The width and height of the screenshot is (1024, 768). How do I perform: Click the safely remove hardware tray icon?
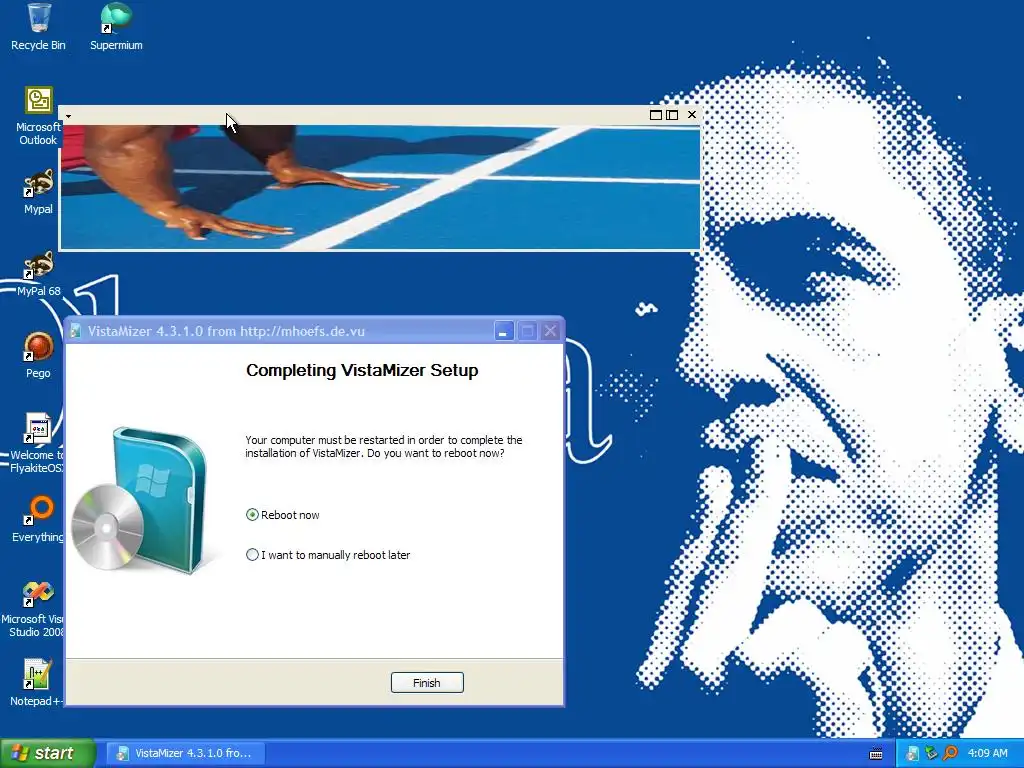coord(931,754)
